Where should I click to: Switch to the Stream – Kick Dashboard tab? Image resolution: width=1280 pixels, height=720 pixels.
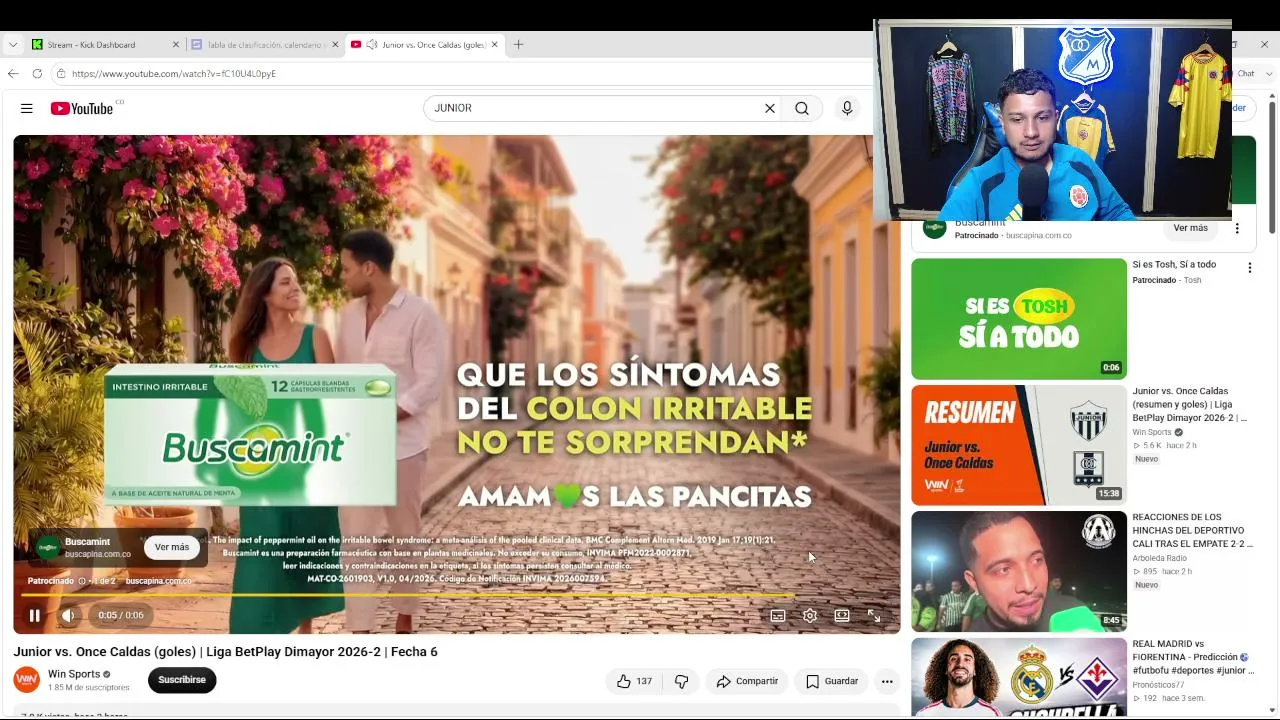point(105,44)
